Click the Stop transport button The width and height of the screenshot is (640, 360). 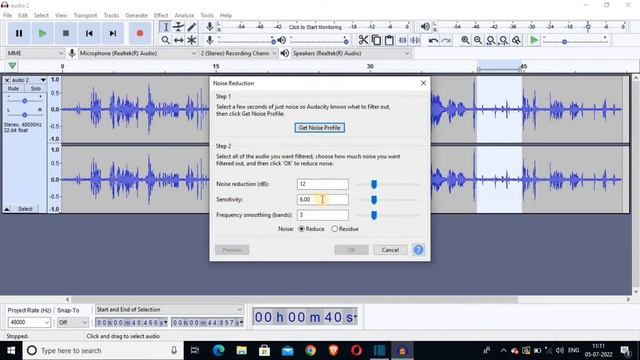(66, 33)
